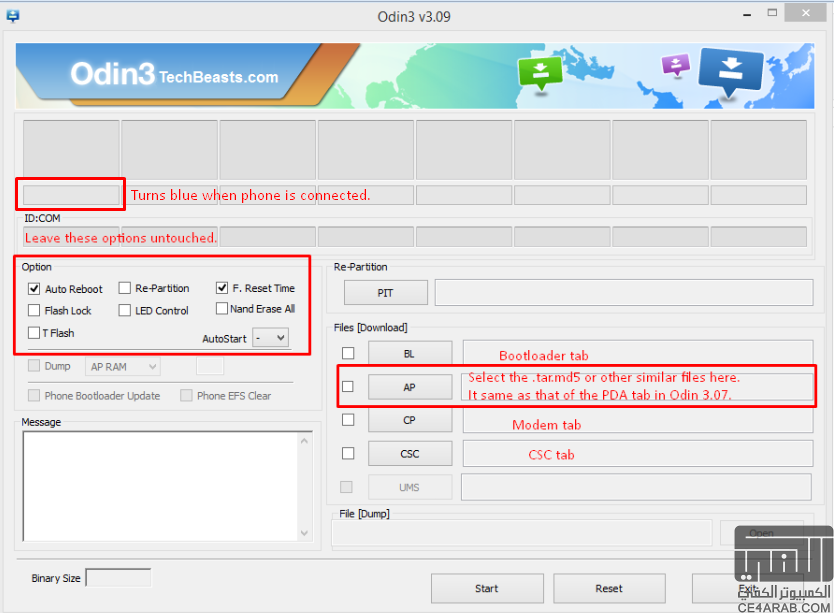Click the CSC file path field

click(x=638, y=453)
